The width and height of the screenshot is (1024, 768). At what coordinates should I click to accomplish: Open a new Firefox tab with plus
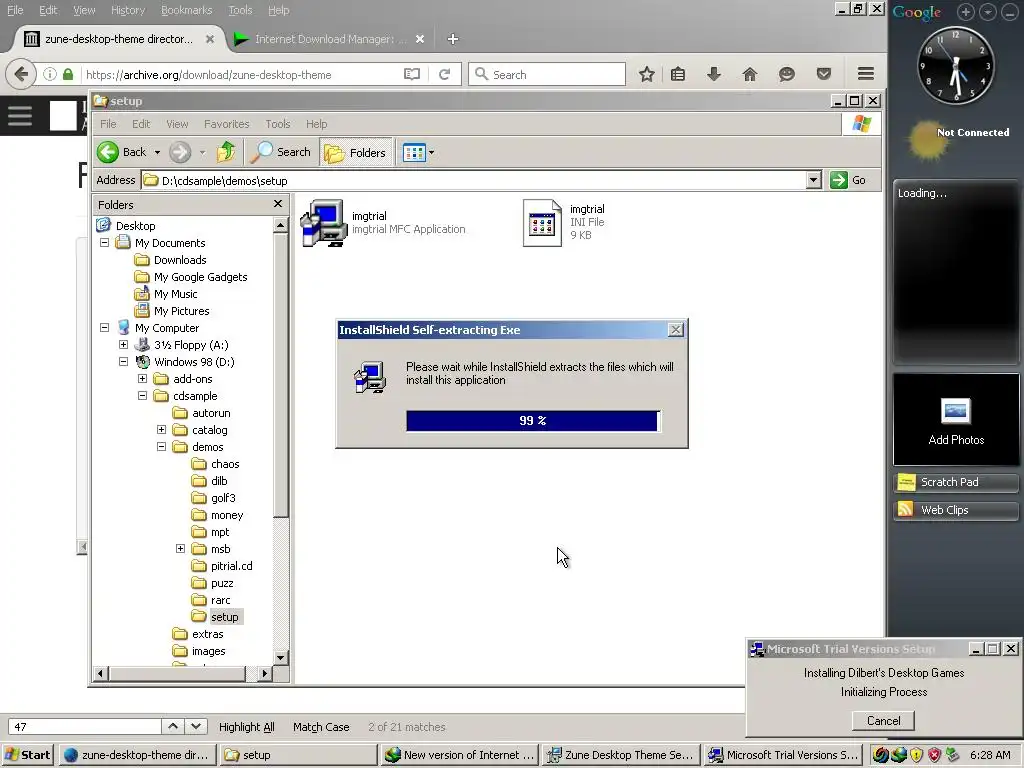(453, 39)
